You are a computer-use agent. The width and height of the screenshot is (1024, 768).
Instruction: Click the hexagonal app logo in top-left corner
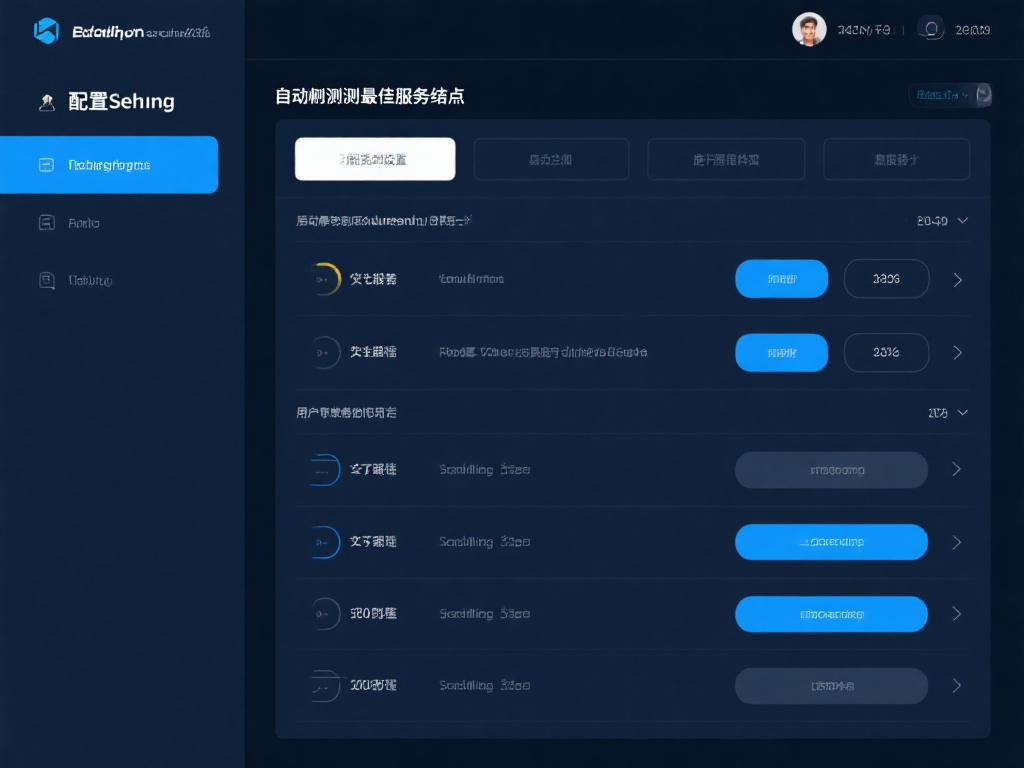tap(47, 31)
